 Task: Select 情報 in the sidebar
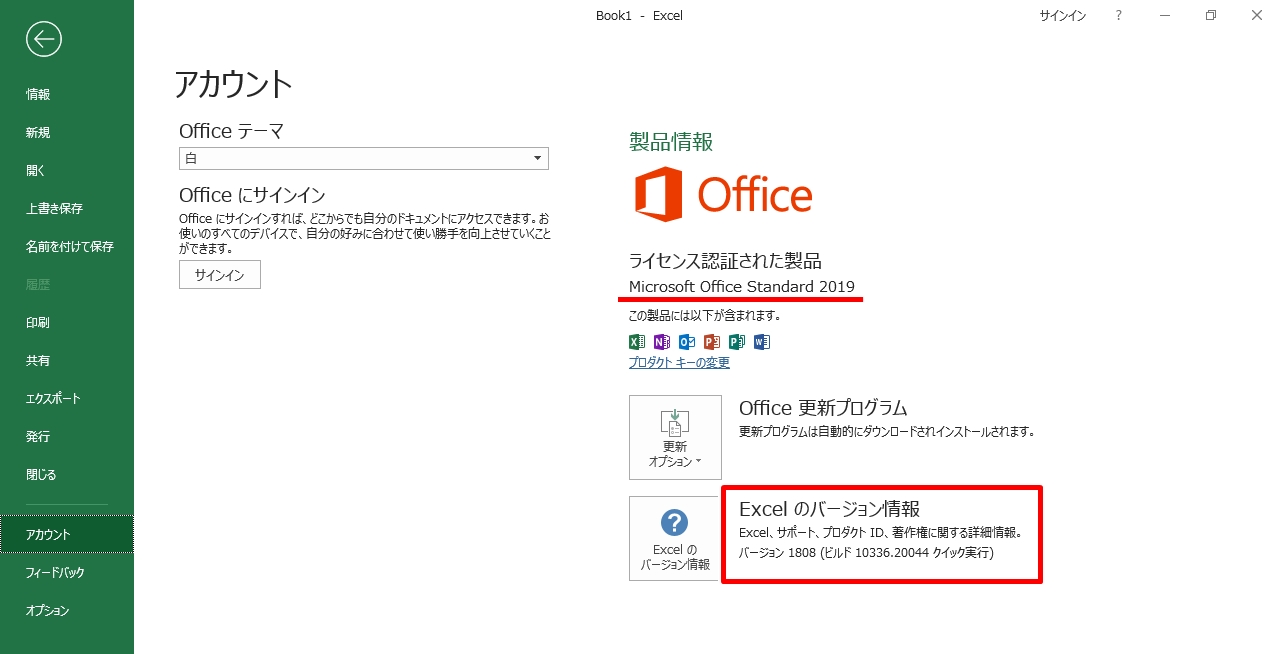[36, 94]
